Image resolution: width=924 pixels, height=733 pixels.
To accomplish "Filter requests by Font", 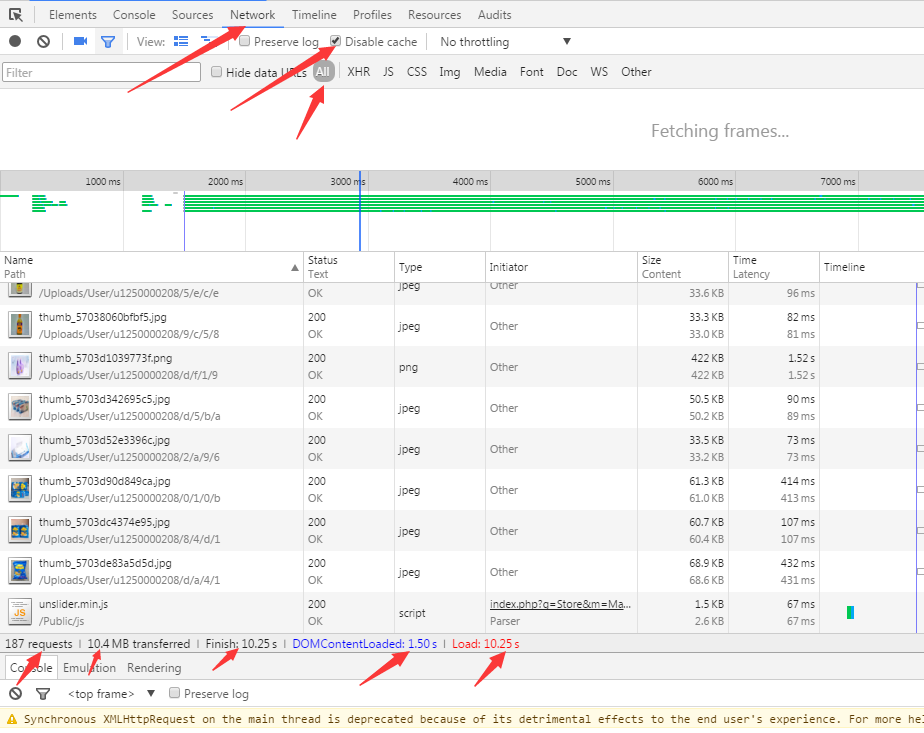I will 531,72.
